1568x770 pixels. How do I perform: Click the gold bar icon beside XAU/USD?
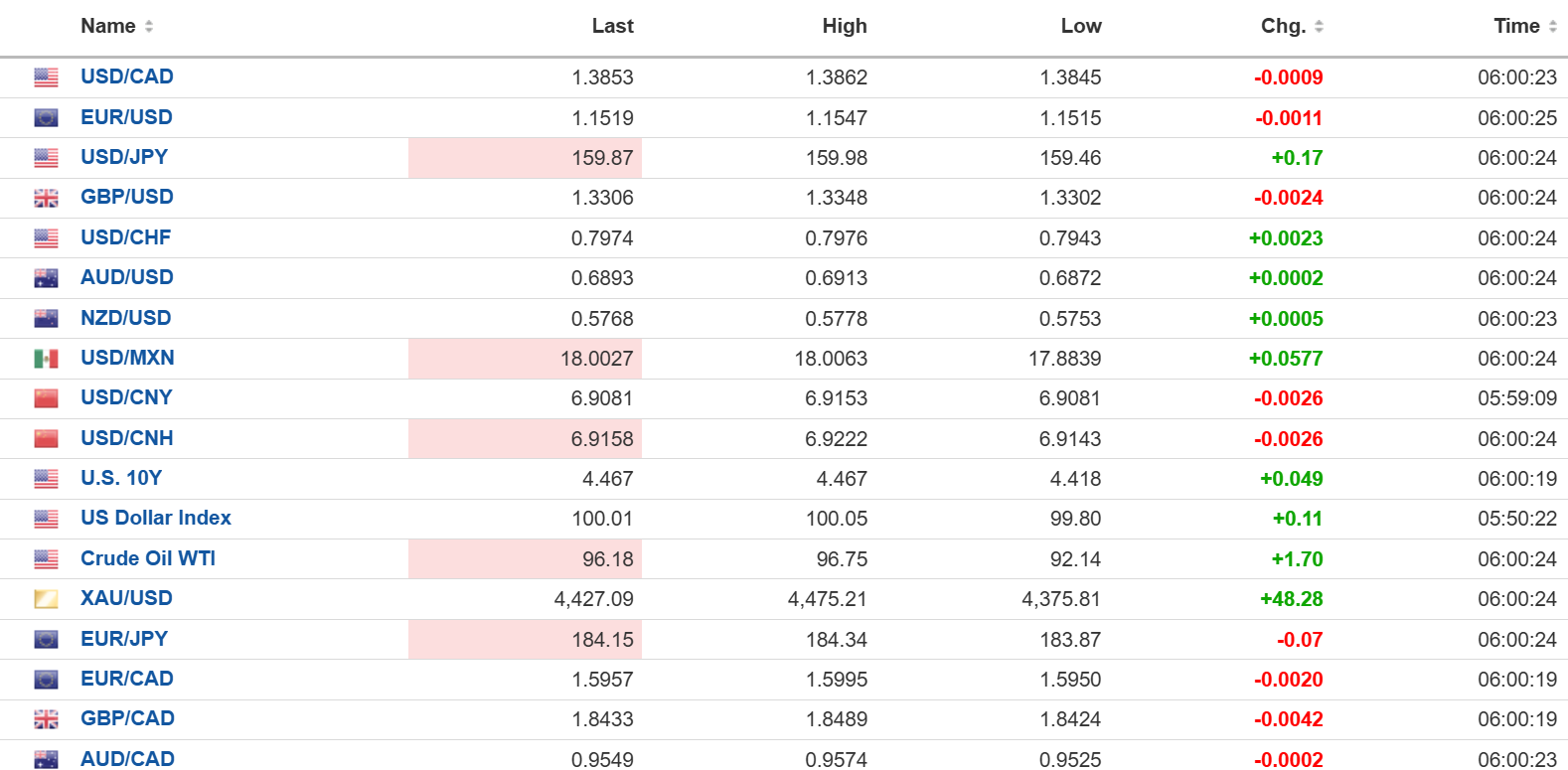(46, 599)
